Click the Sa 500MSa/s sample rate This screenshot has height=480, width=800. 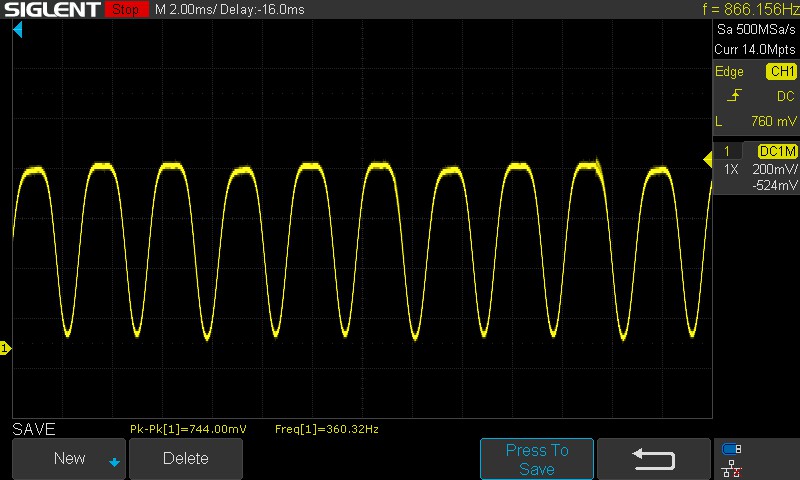pyautogui.click(x=756, y=30)
